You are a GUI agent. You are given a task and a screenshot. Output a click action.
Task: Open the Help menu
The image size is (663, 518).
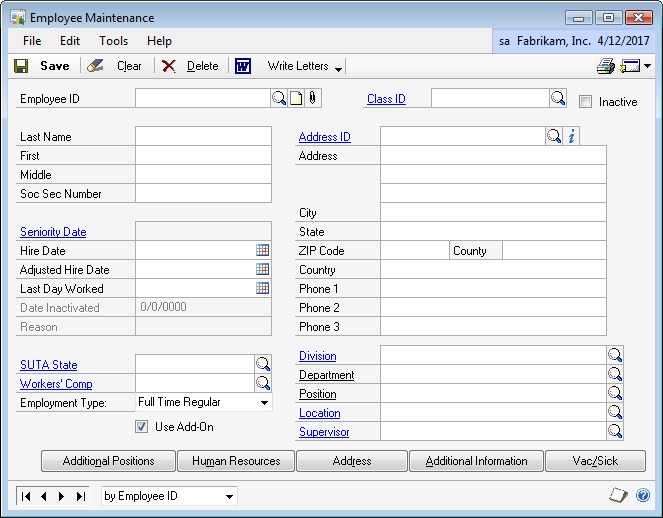tap(159, 41)
